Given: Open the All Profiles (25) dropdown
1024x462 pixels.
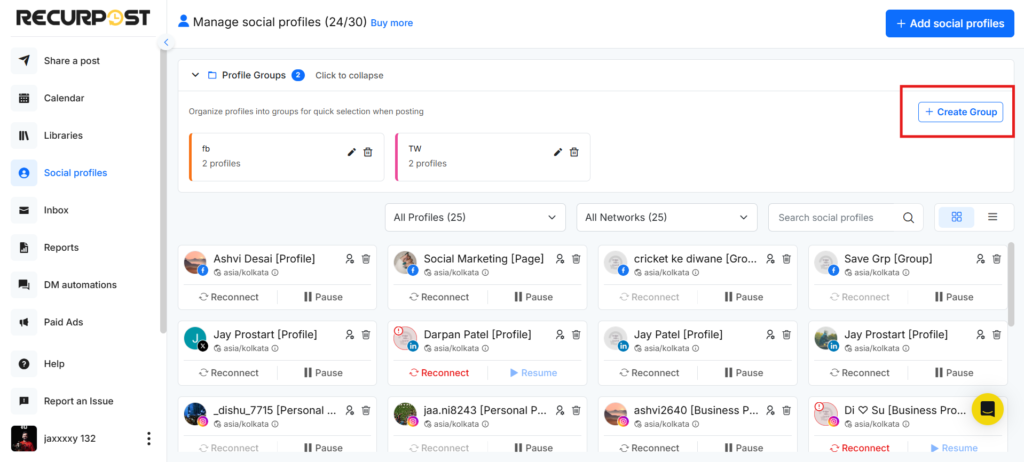Looking at the screenshot, I should 475,218.
